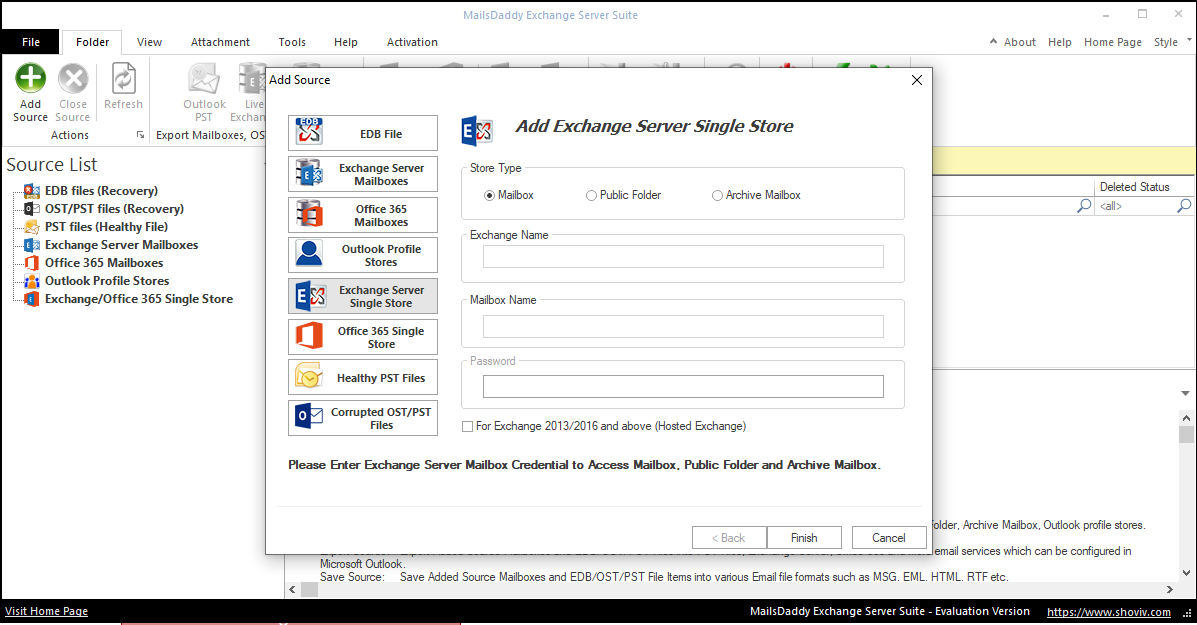
Task: Click the Refresh toolbar icon
Action: [x=123, y=79]
